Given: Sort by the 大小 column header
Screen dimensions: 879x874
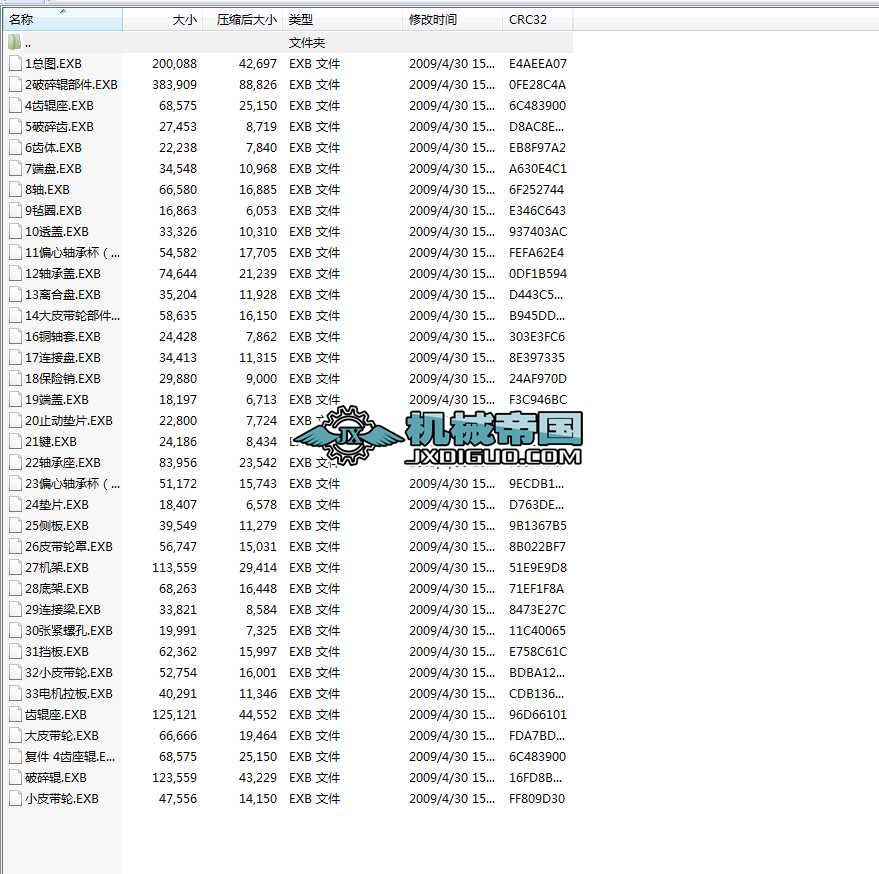Looking at the screenshot, I should 163,20.
